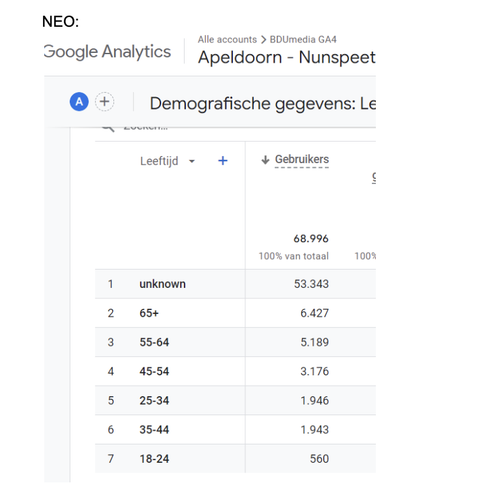Click the users value 6.427
Screen dimensions: 488x500
point(314,313)
